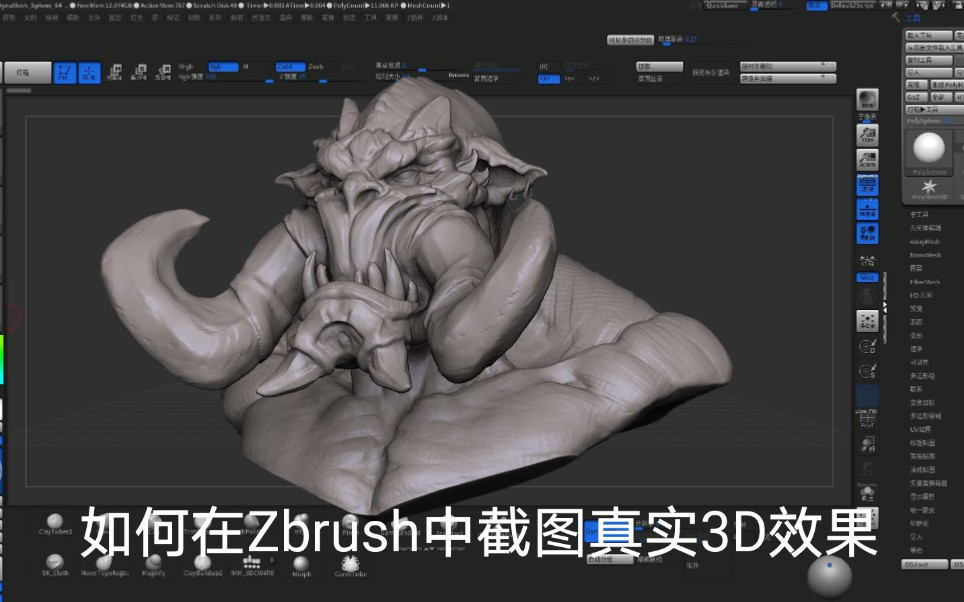Click the 灯箱 LightBox button

coord(26,73)
